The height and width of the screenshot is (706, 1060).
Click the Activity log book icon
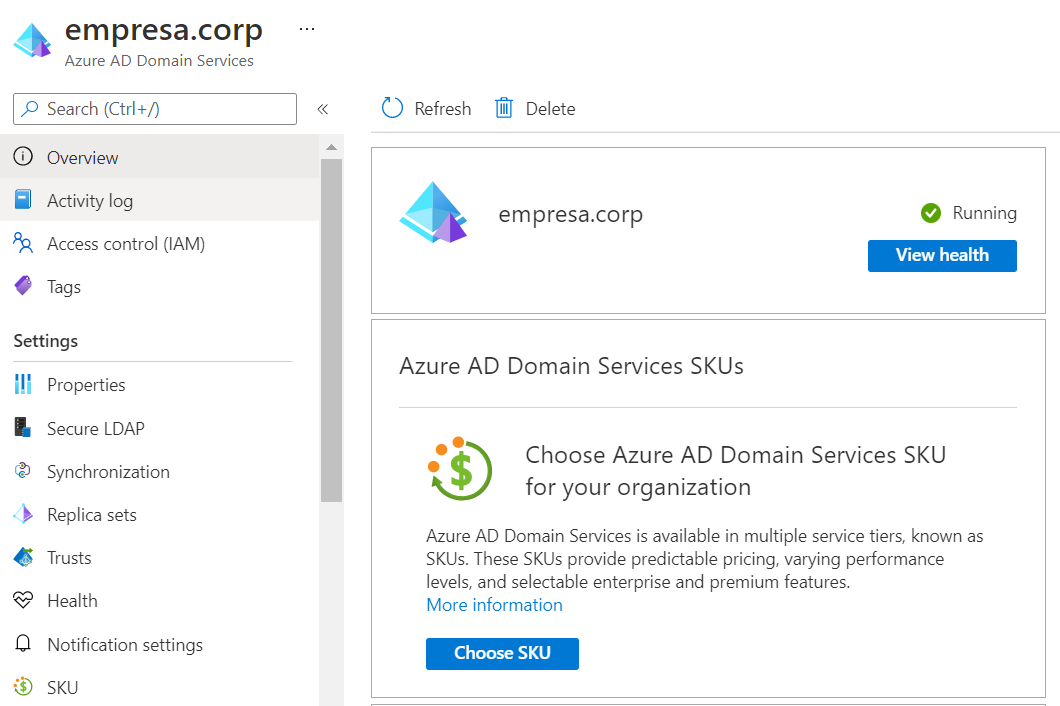pyautogui.click(x=23, y=199)
